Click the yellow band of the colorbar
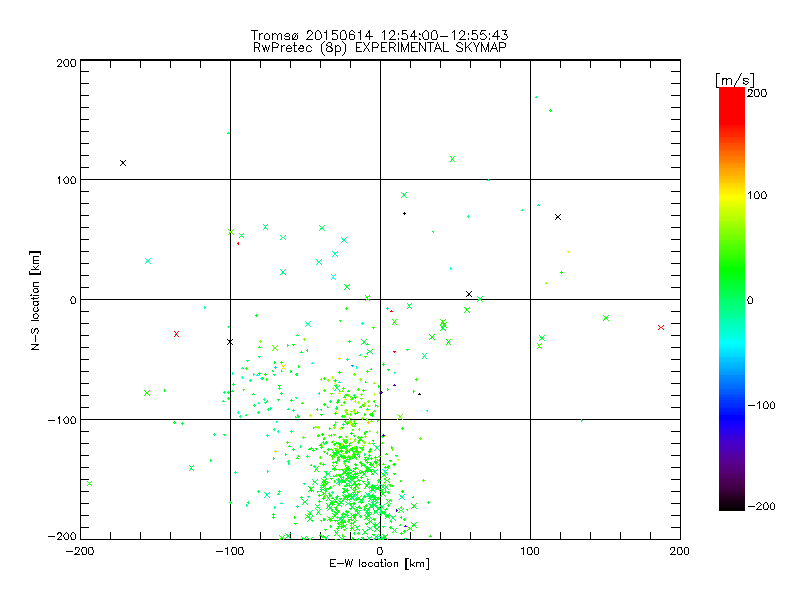The height and width of the screenshot is (600, 800). (x=732, y=196)
